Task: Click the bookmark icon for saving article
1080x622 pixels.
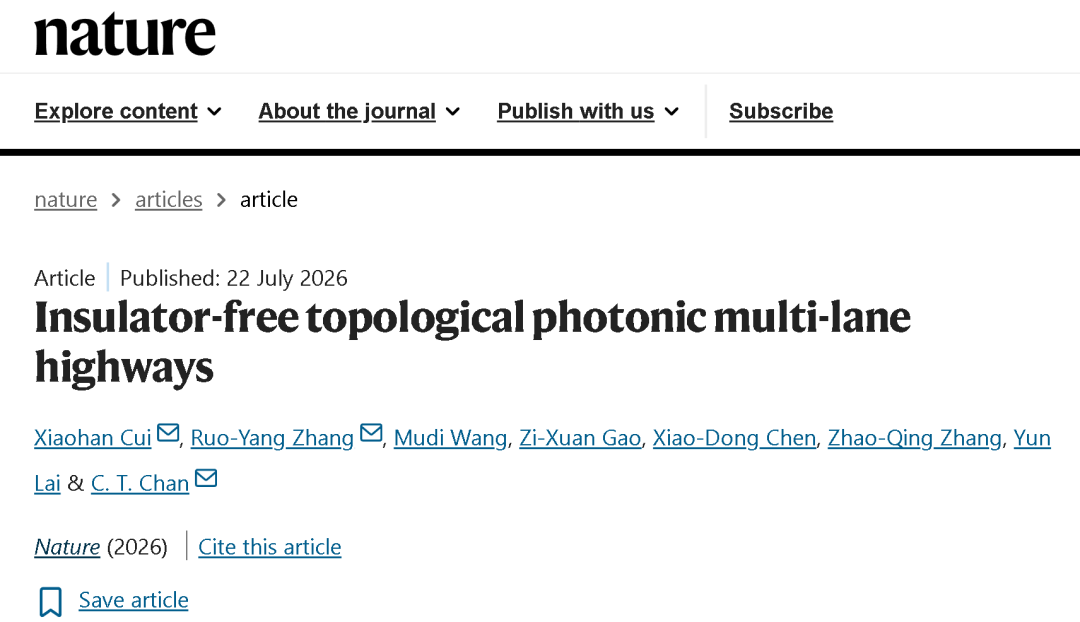Action: (50, 601)
